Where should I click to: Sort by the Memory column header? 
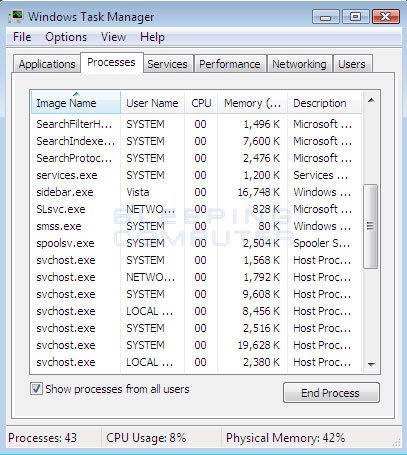[x=252, y=103]
